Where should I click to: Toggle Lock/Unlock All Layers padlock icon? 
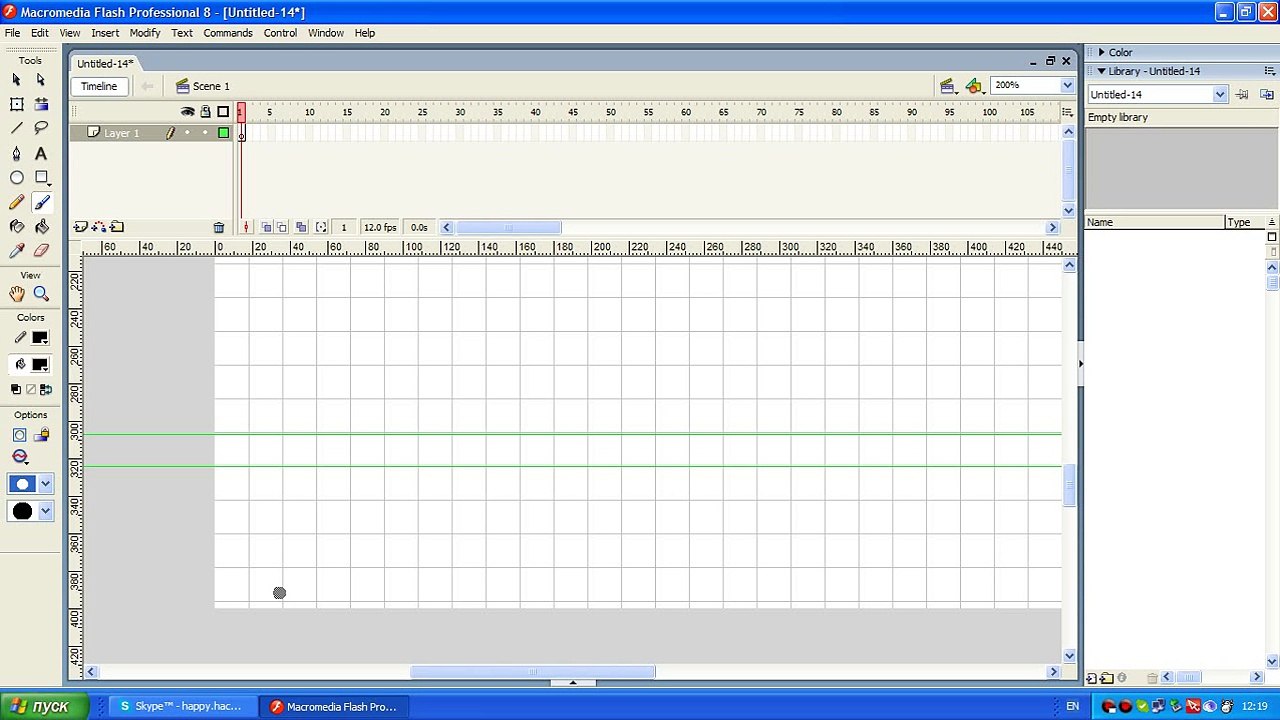[206, 112]
